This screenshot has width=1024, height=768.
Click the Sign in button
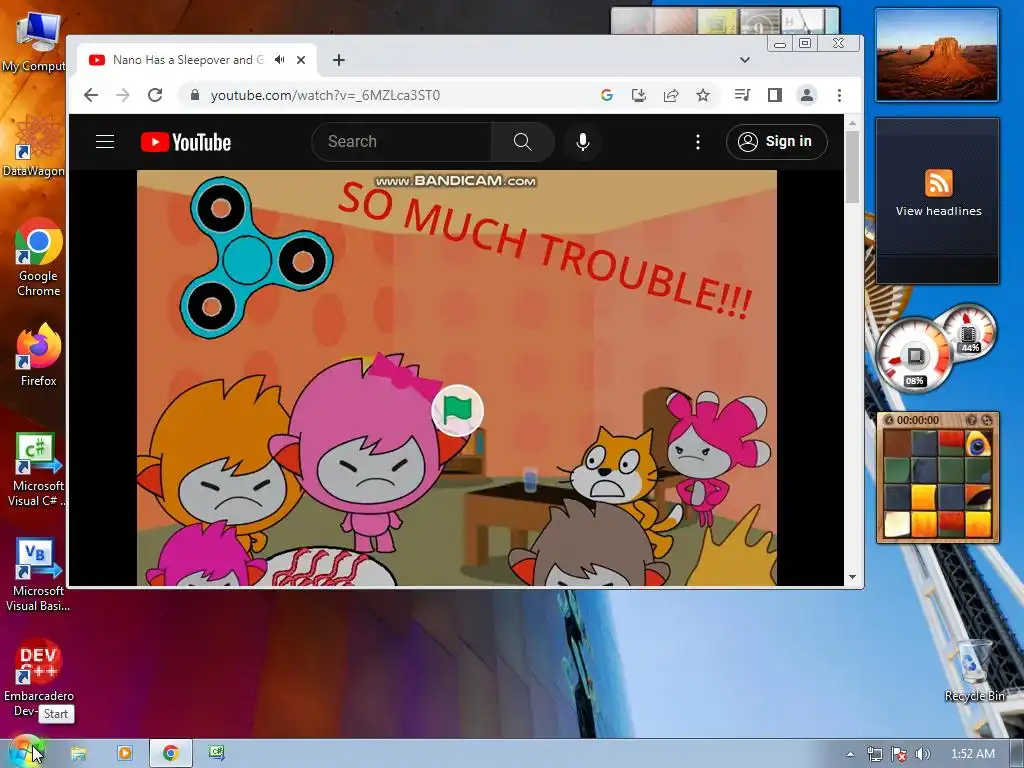pyautogui.click(x=776, y=142)
